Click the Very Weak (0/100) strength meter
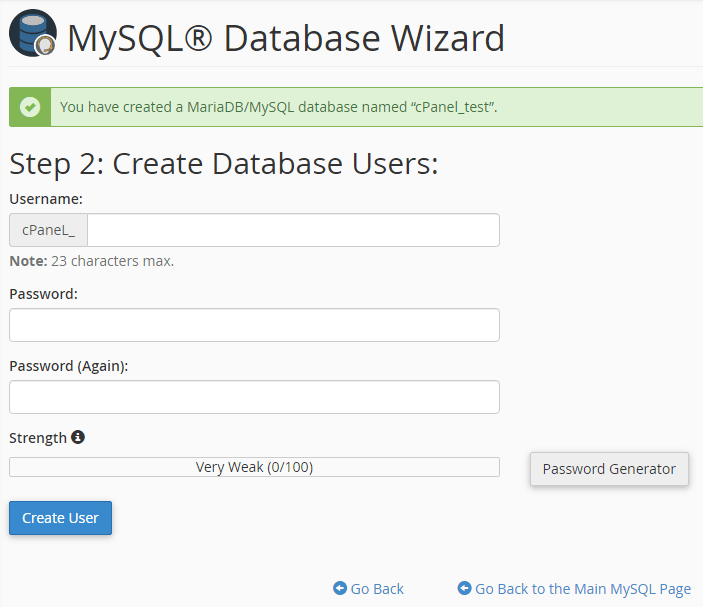 pos(254,467)
